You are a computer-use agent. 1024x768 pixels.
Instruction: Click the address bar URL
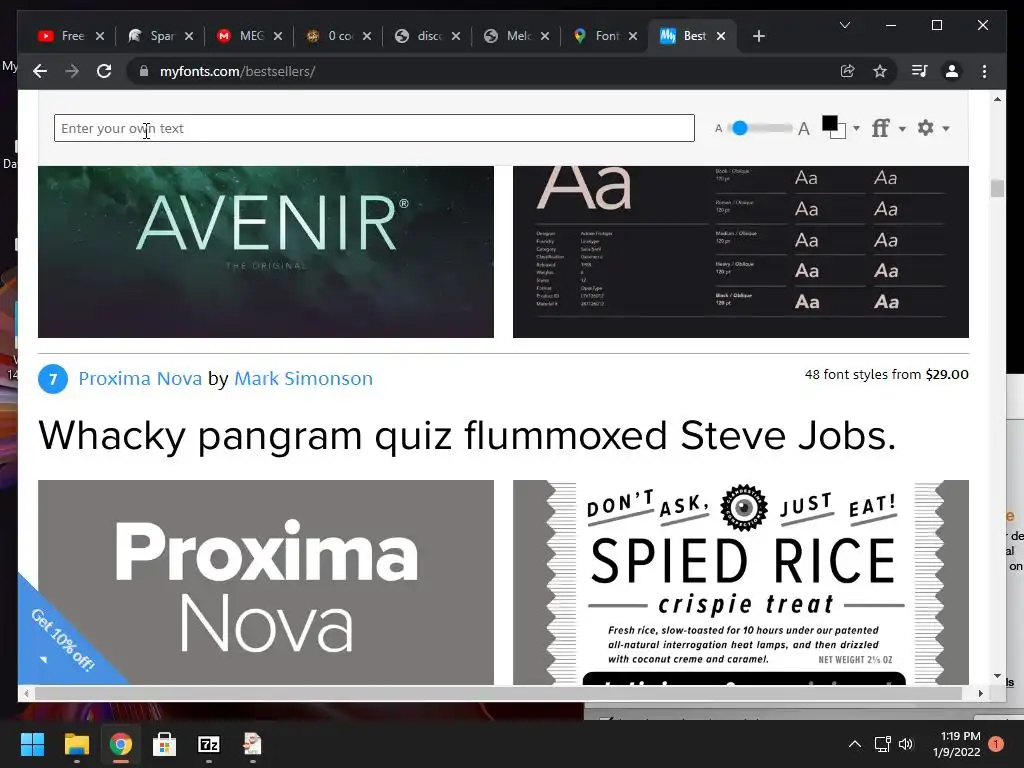tap(238, 71)
